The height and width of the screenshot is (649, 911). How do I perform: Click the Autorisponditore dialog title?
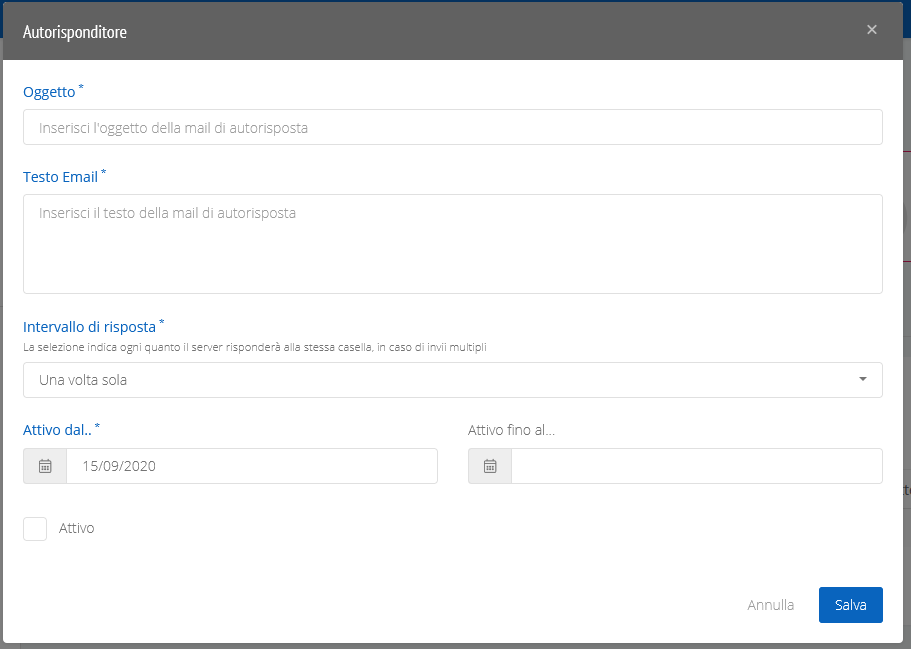75,32
